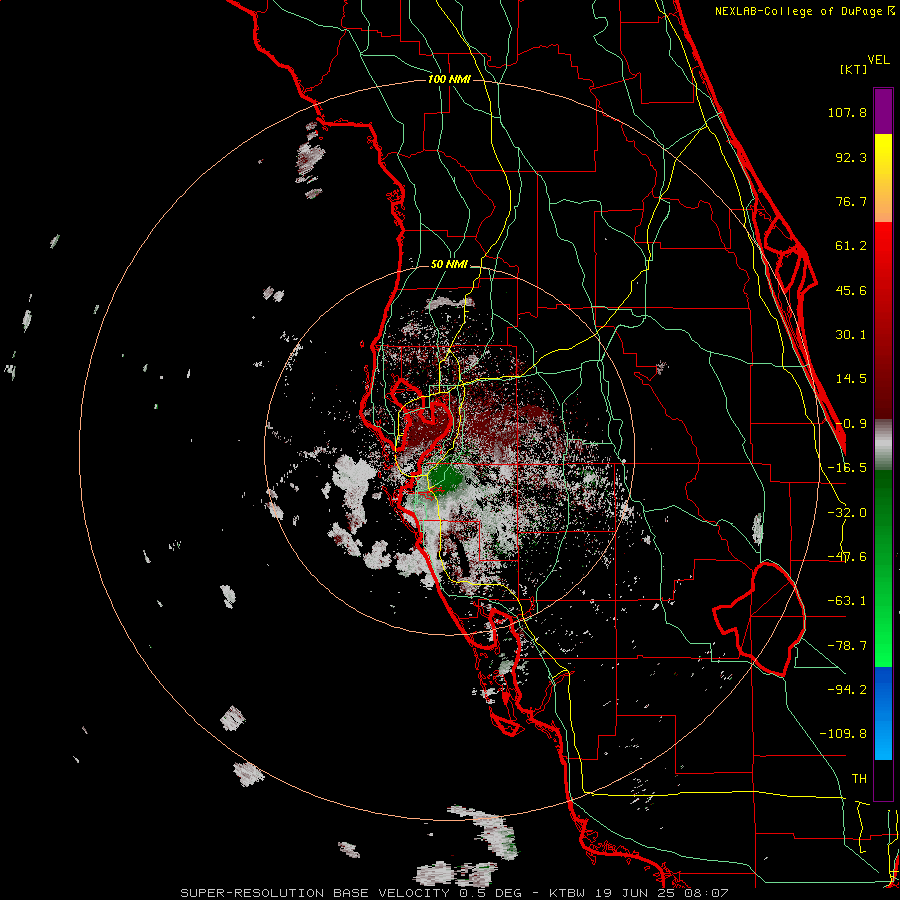Click the 14.5 legend value
This screenshot has width=900, height=900.
851,379
